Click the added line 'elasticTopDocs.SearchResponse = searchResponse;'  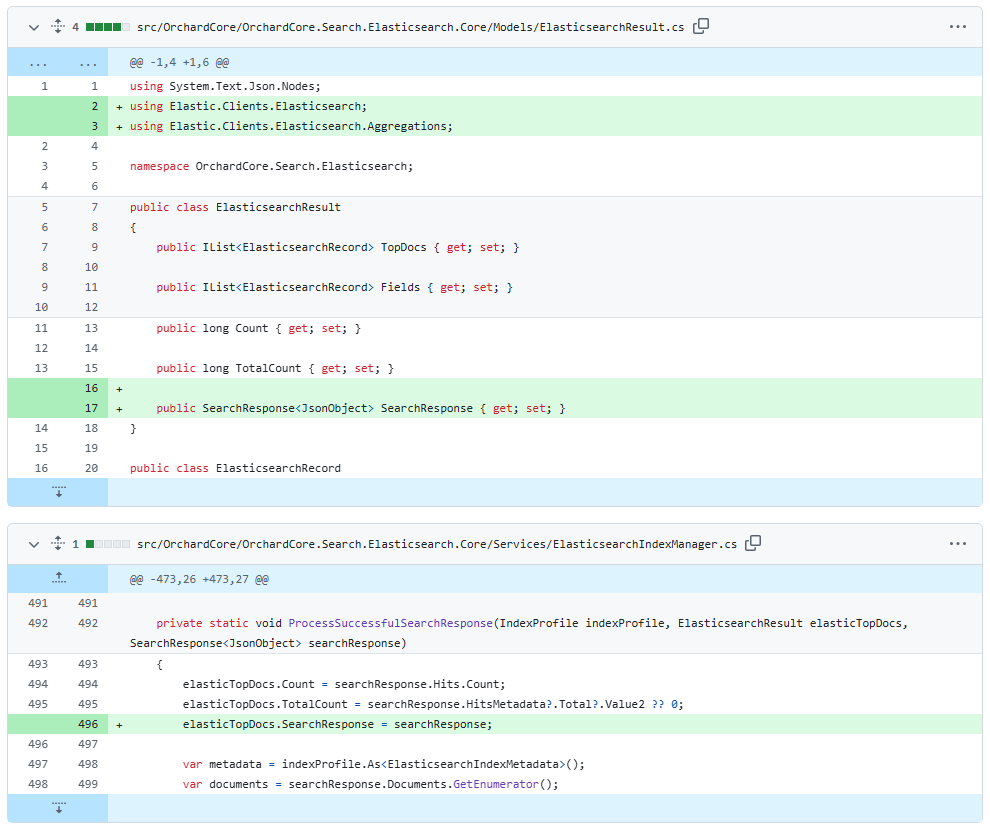click(337, 724)
